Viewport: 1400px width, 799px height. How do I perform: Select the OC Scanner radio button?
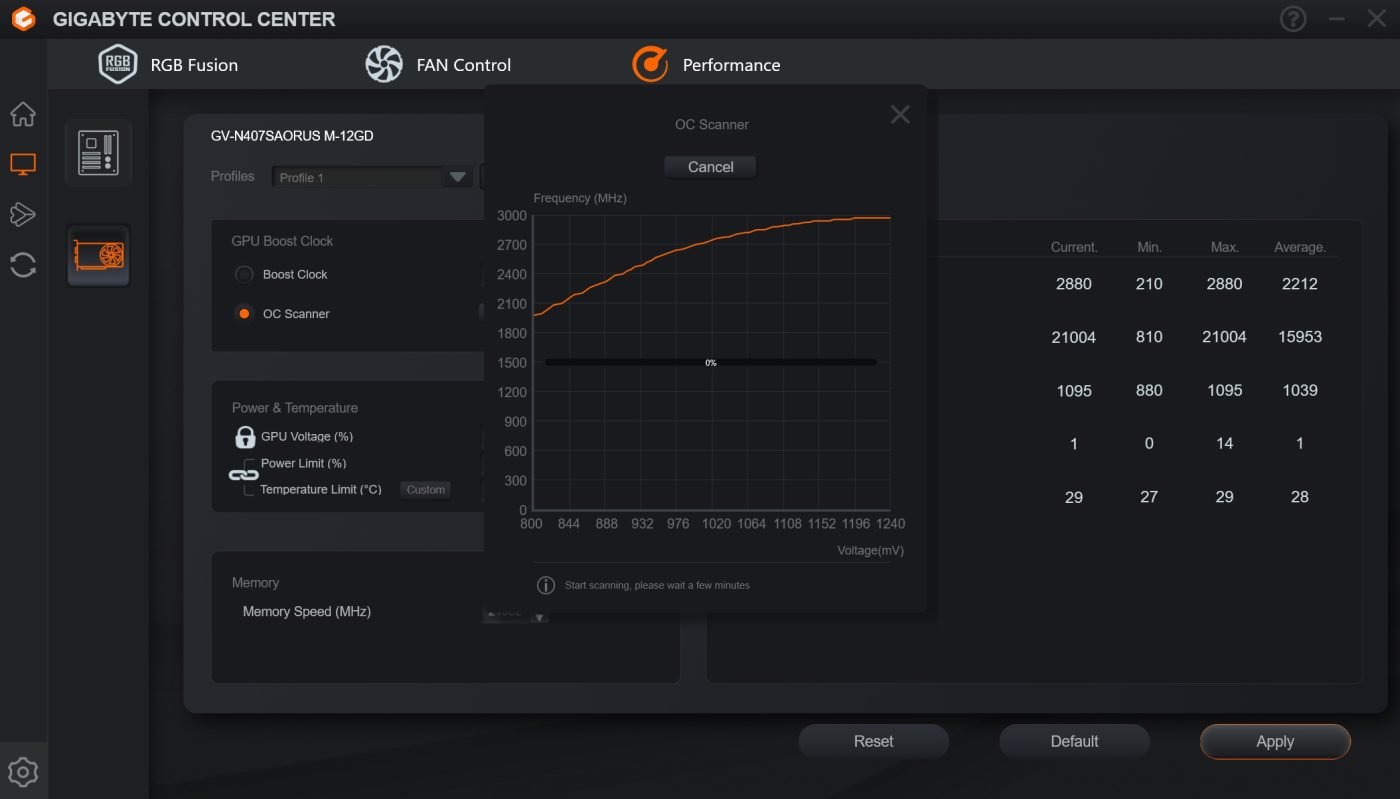[244, 313]
